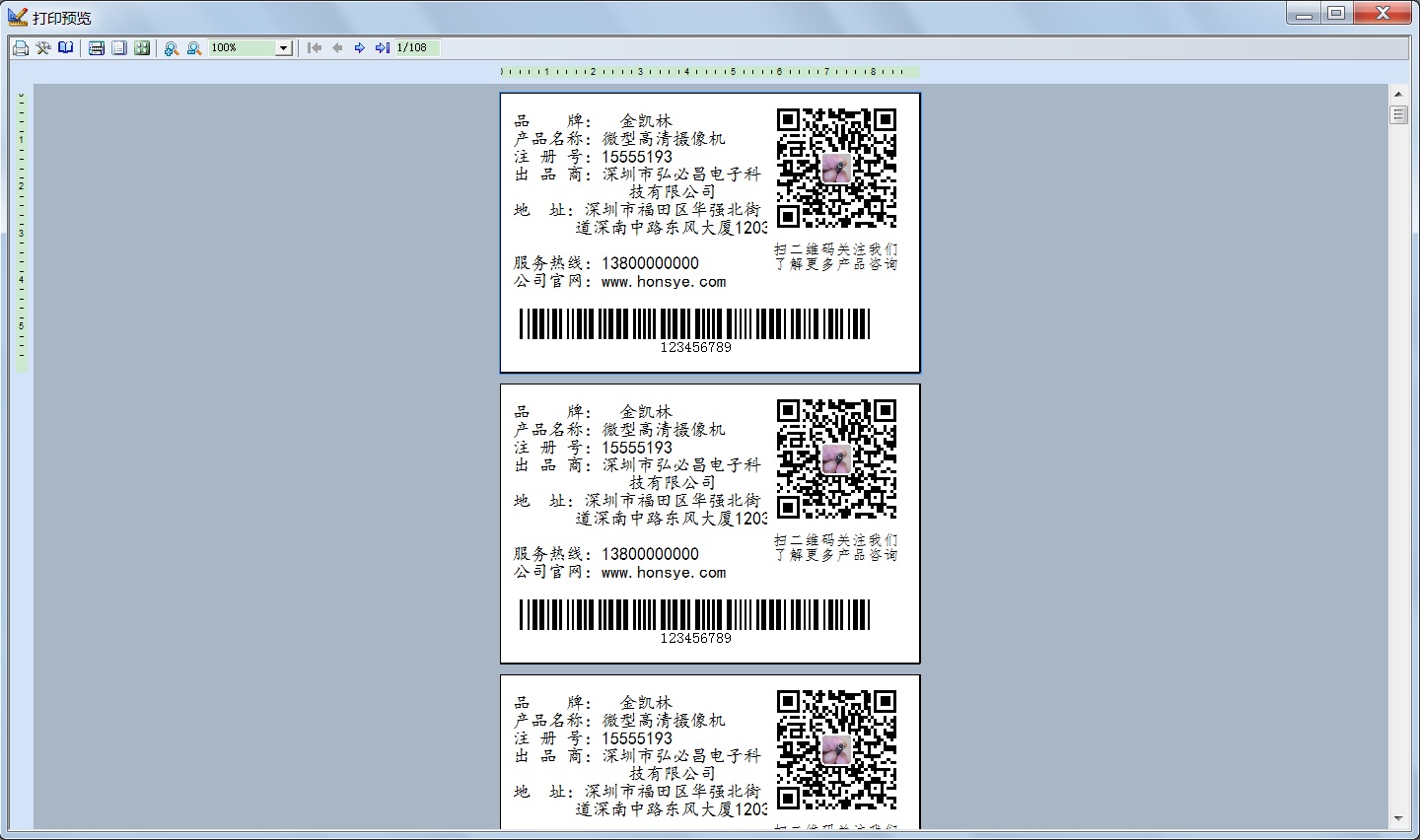Click the first label's QR code
This screenshot has height=840, width=1420.
[836, 169]
